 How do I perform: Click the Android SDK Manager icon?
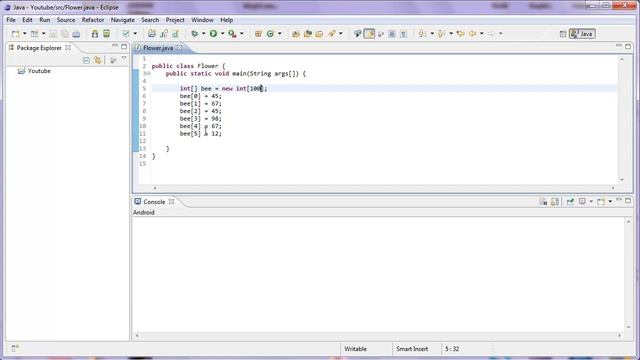[95, 34]
